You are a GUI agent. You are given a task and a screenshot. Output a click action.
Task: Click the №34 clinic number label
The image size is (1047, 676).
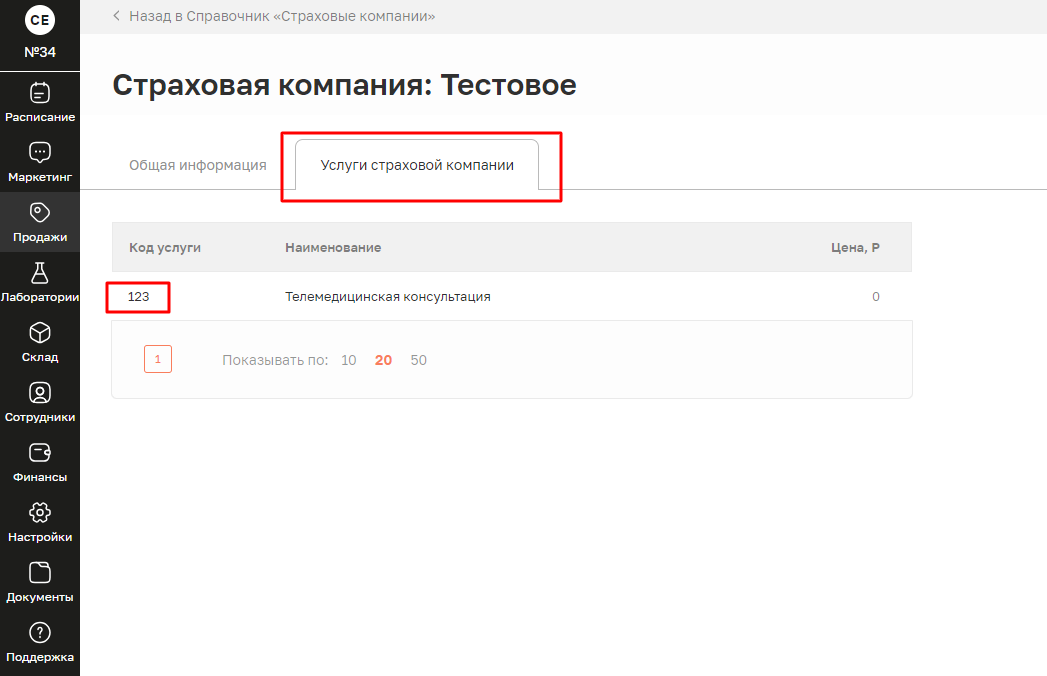coord(40,52)
